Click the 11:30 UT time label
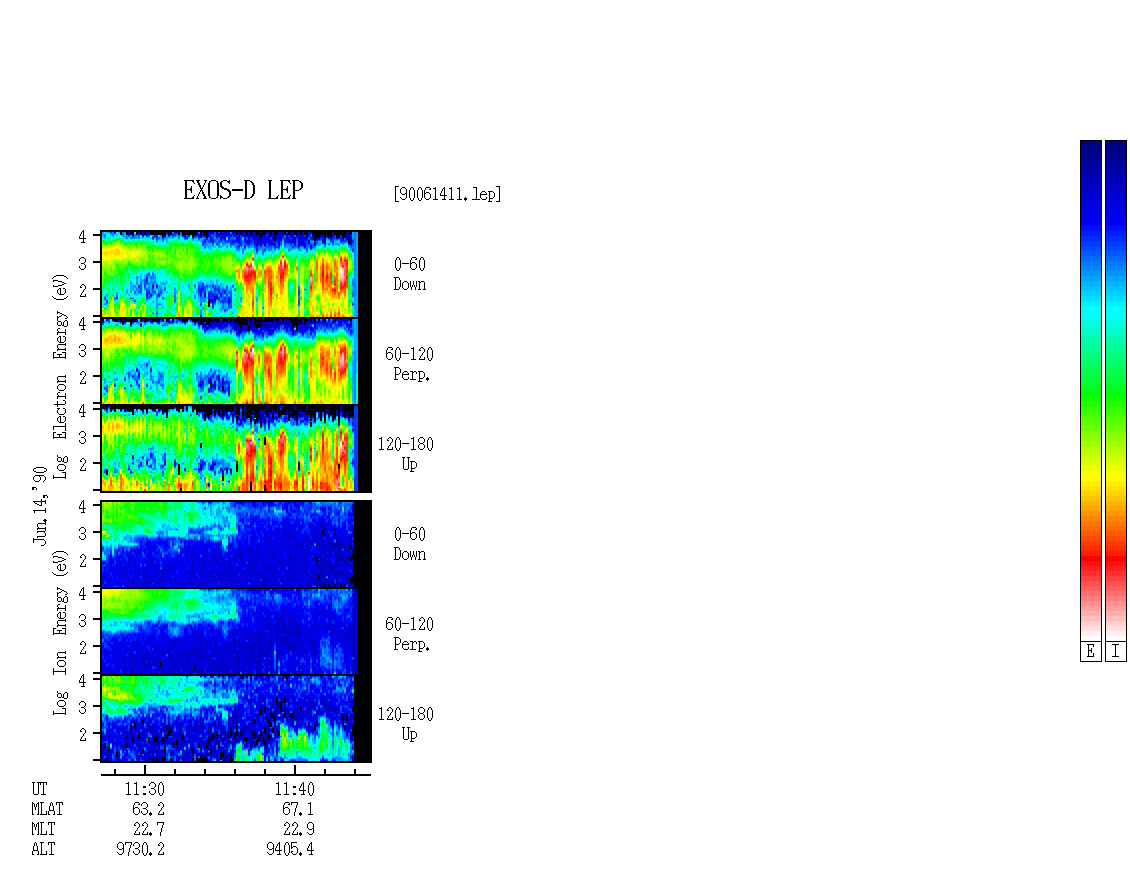This screenshot has height=875, width=1130. click(x=145, y=789)
